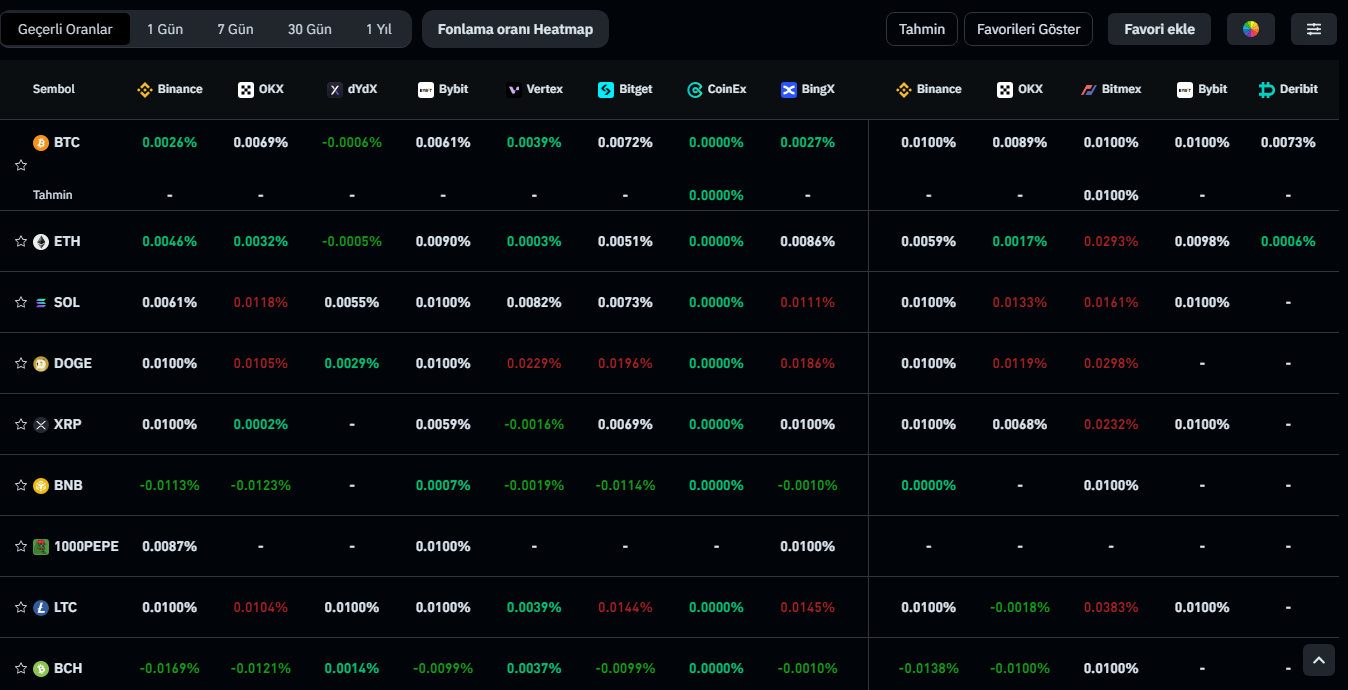Click the dYdX exchange logo
Image resolution: width=1348 pixels, height=690 pixels.
(335, 90)
